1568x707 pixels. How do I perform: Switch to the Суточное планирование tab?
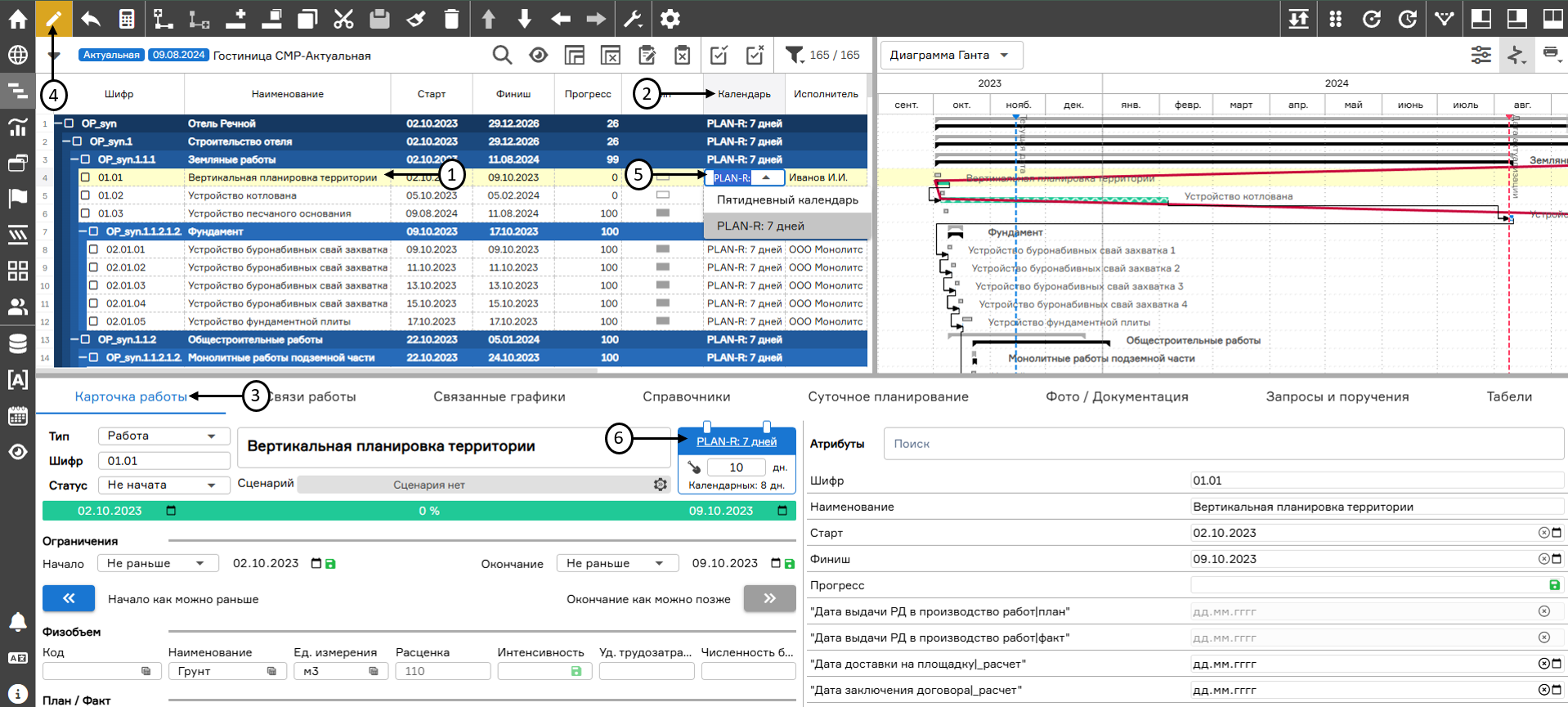tap(888, 396)
